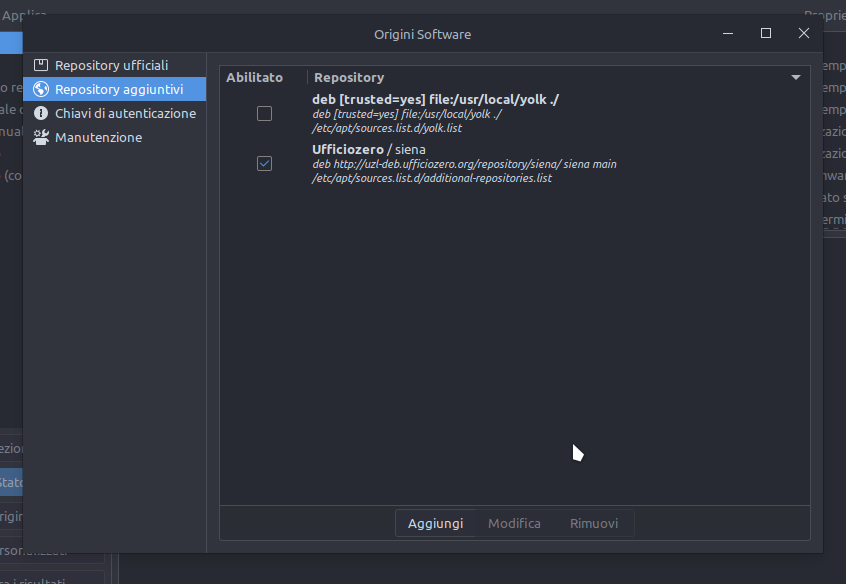
Task: Minimize the Origini Software window
Action: tap(728, 33)
